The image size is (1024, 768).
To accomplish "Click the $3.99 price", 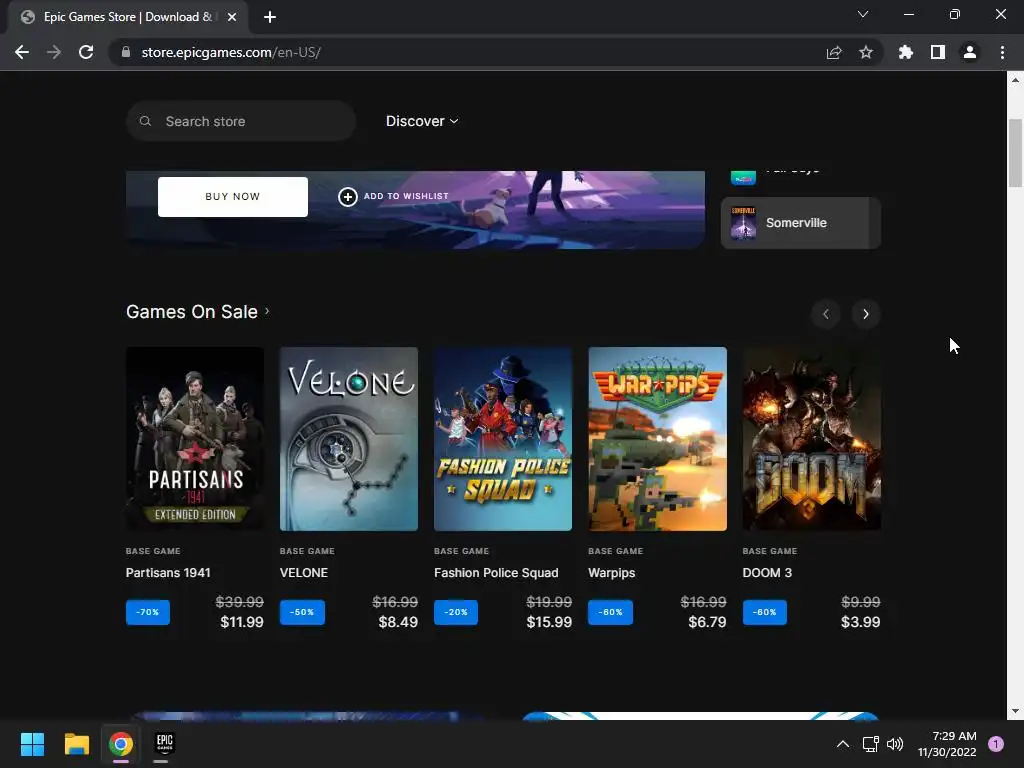I will pyautogui.click(x=861, y=622).
